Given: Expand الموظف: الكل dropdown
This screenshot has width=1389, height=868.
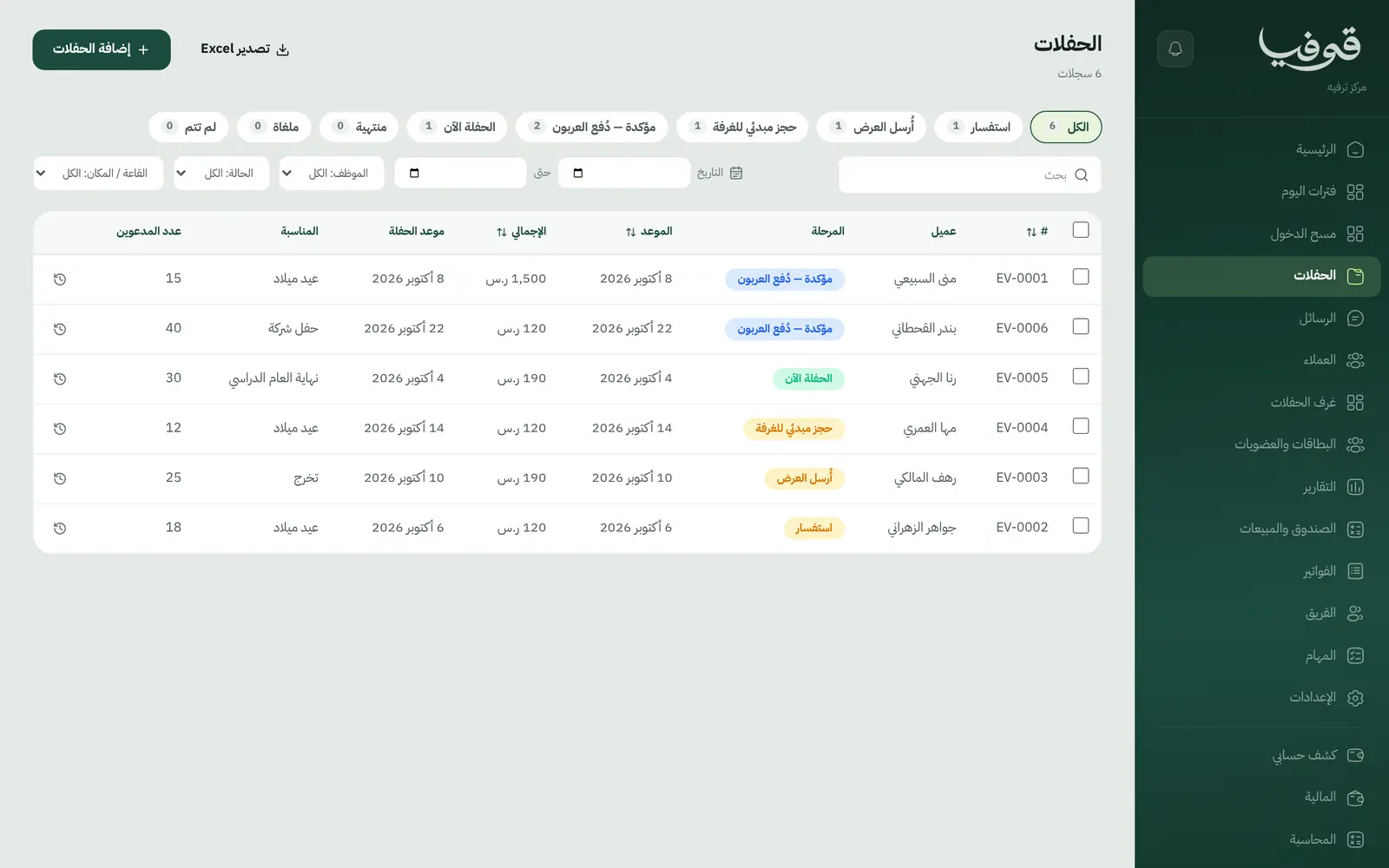Looking at the screenshot, I should (332, 173).
